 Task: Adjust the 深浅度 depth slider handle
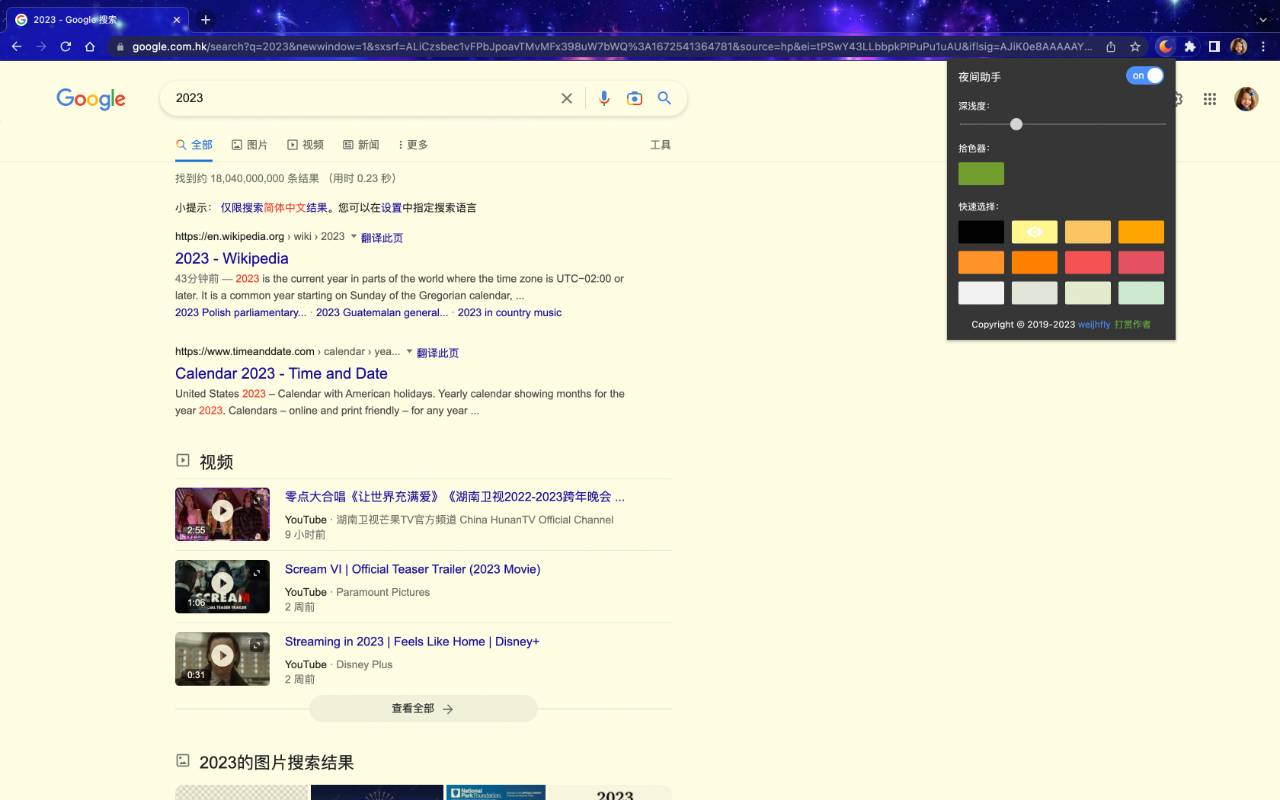pyautogui.click(x=1016, y=124)
